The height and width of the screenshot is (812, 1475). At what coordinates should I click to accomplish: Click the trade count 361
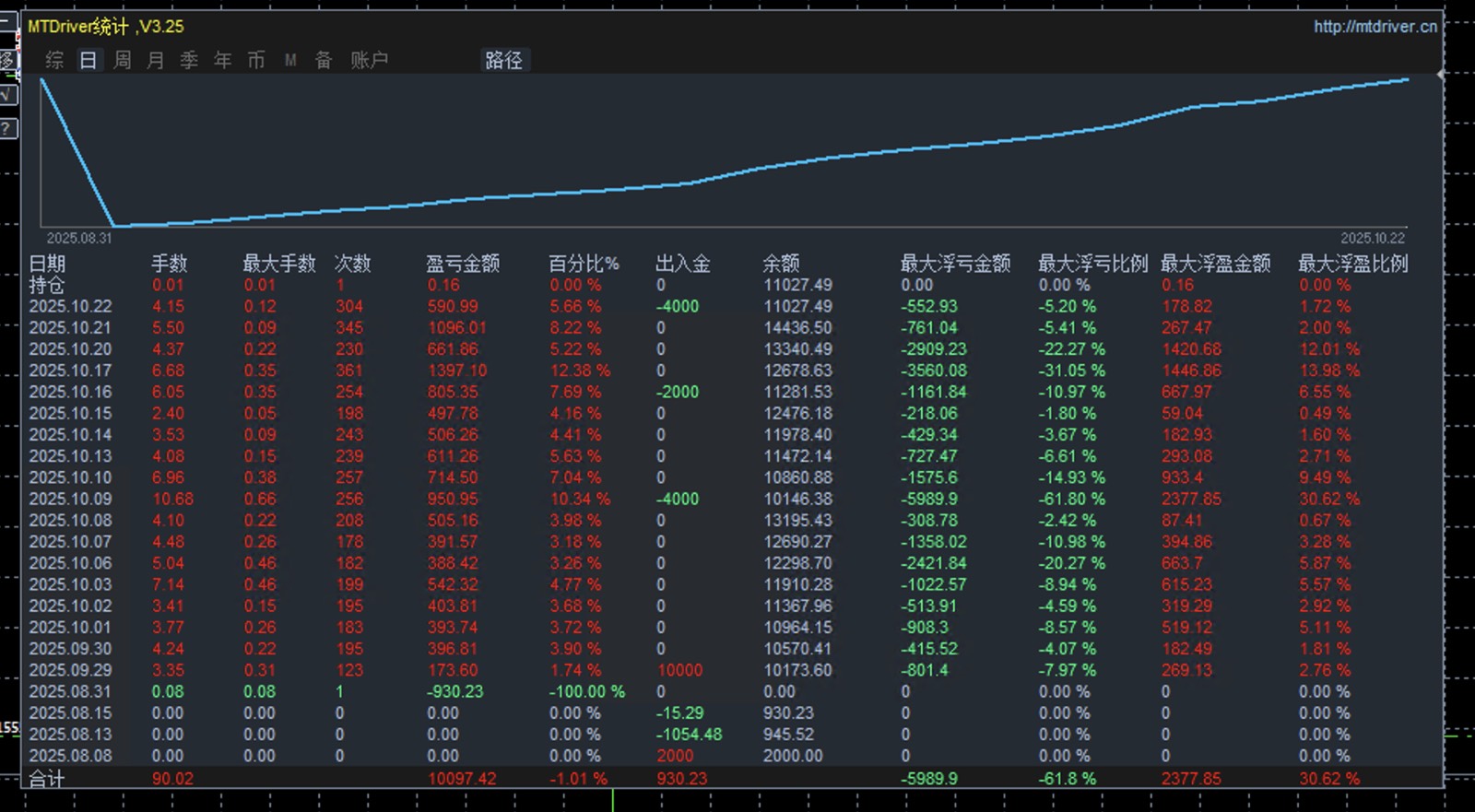(x=349, y=371)
